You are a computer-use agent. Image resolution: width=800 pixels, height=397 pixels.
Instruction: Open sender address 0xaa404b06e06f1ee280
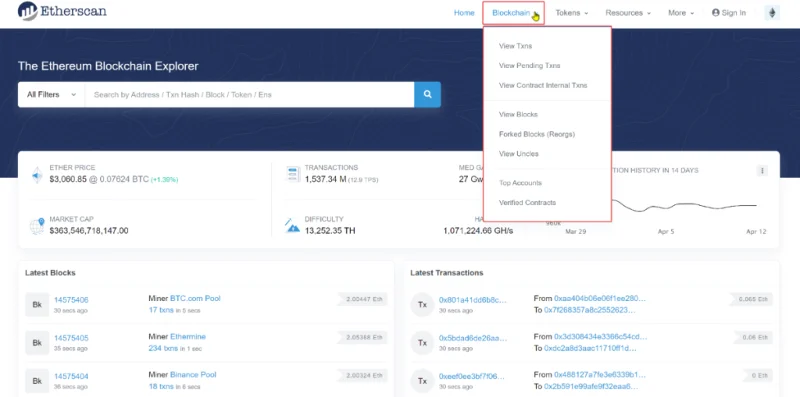click(600, 298)
